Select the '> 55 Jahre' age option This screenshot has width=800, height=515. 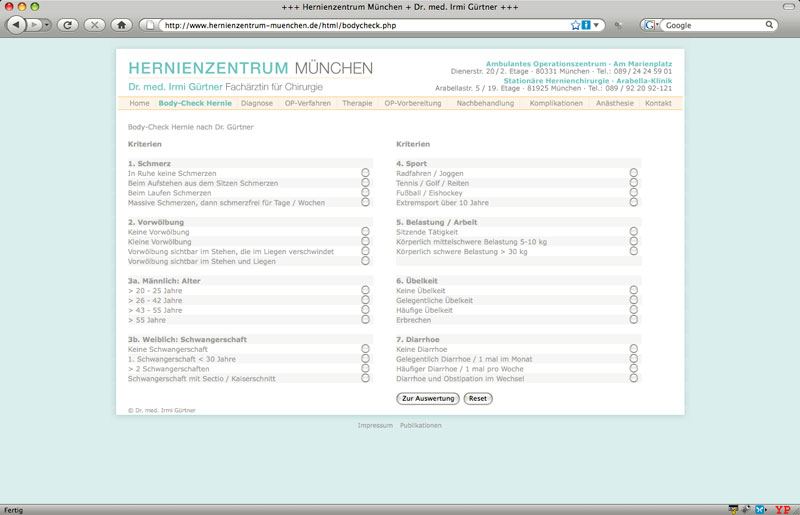tap(365, 320)
